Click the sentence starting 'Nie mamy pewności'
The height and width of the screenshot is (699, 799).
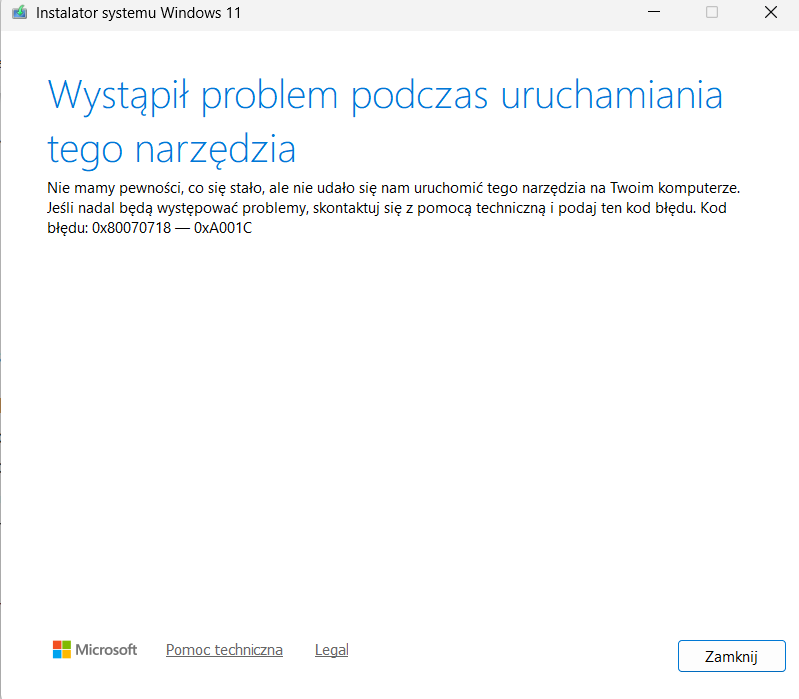click(x=393, y=188)
